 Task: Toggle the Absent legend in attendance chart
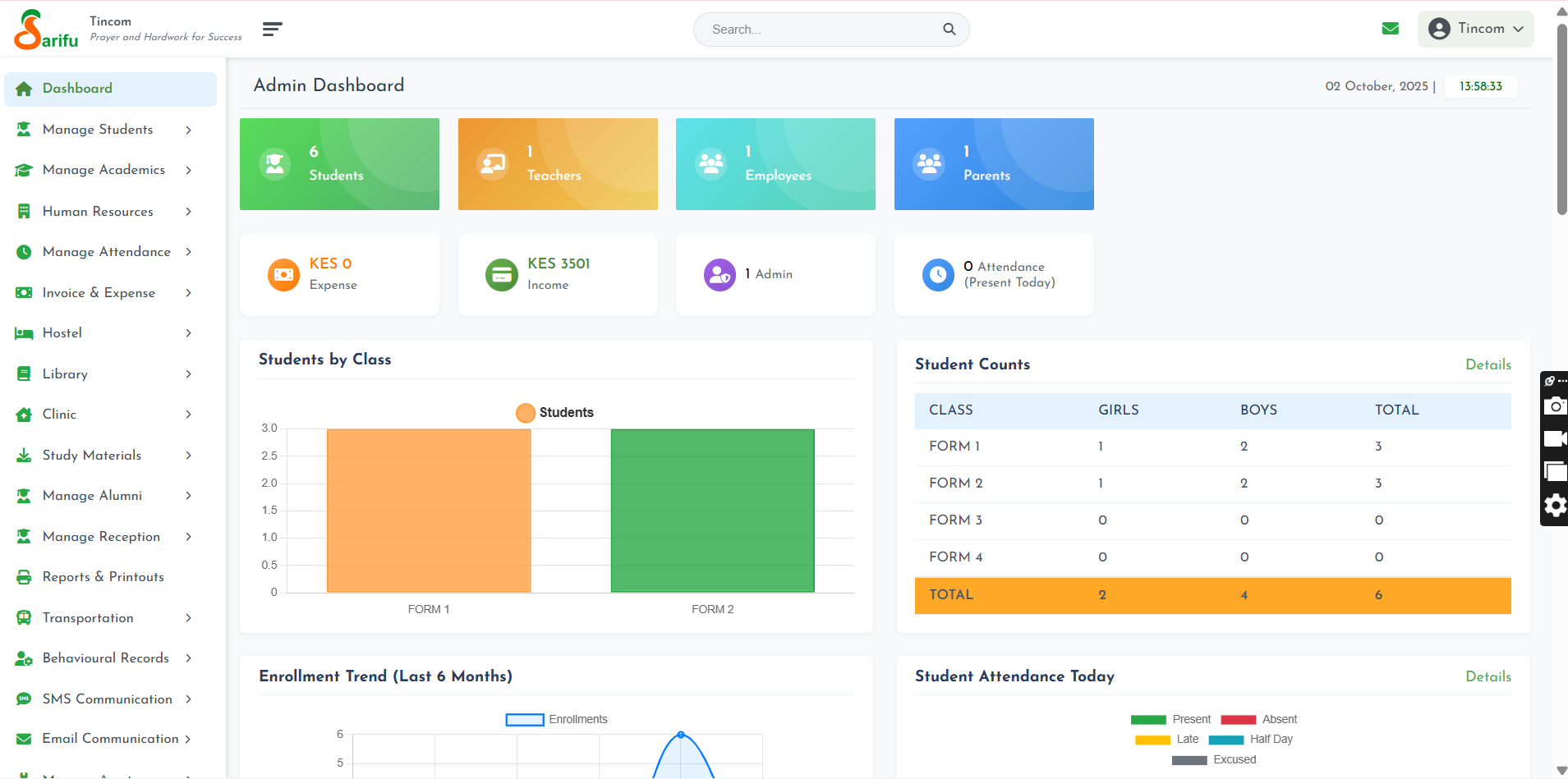(x=1258, y=720)
